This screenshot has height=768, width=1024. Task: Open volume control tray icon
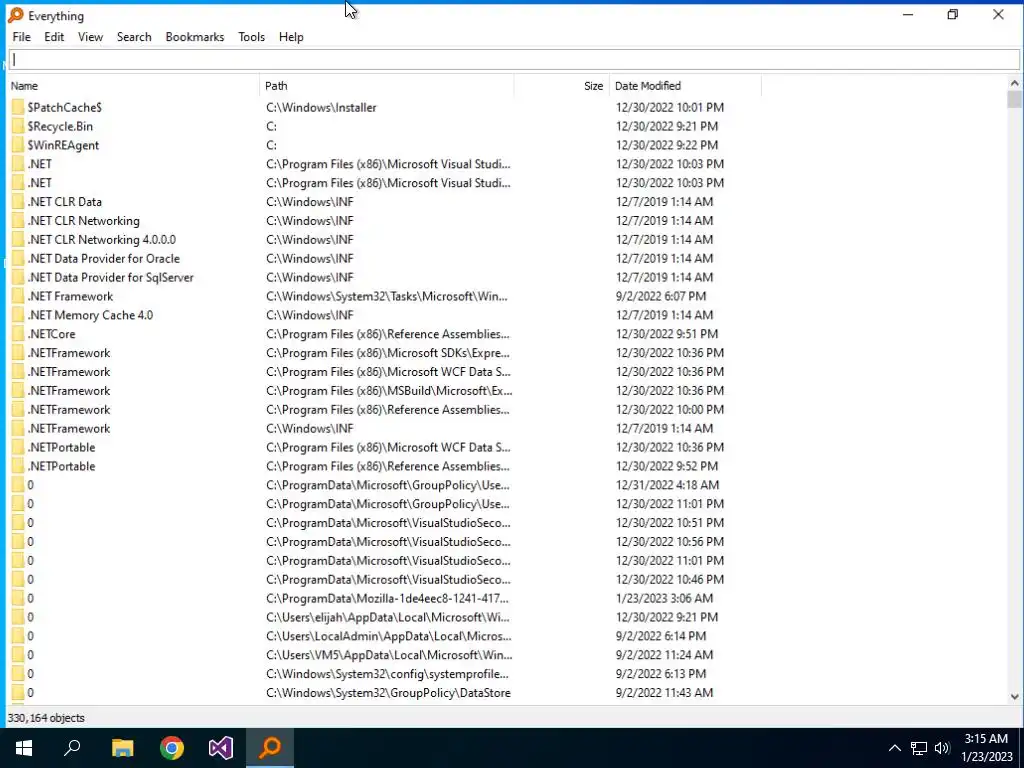click(x=942, y=748)
